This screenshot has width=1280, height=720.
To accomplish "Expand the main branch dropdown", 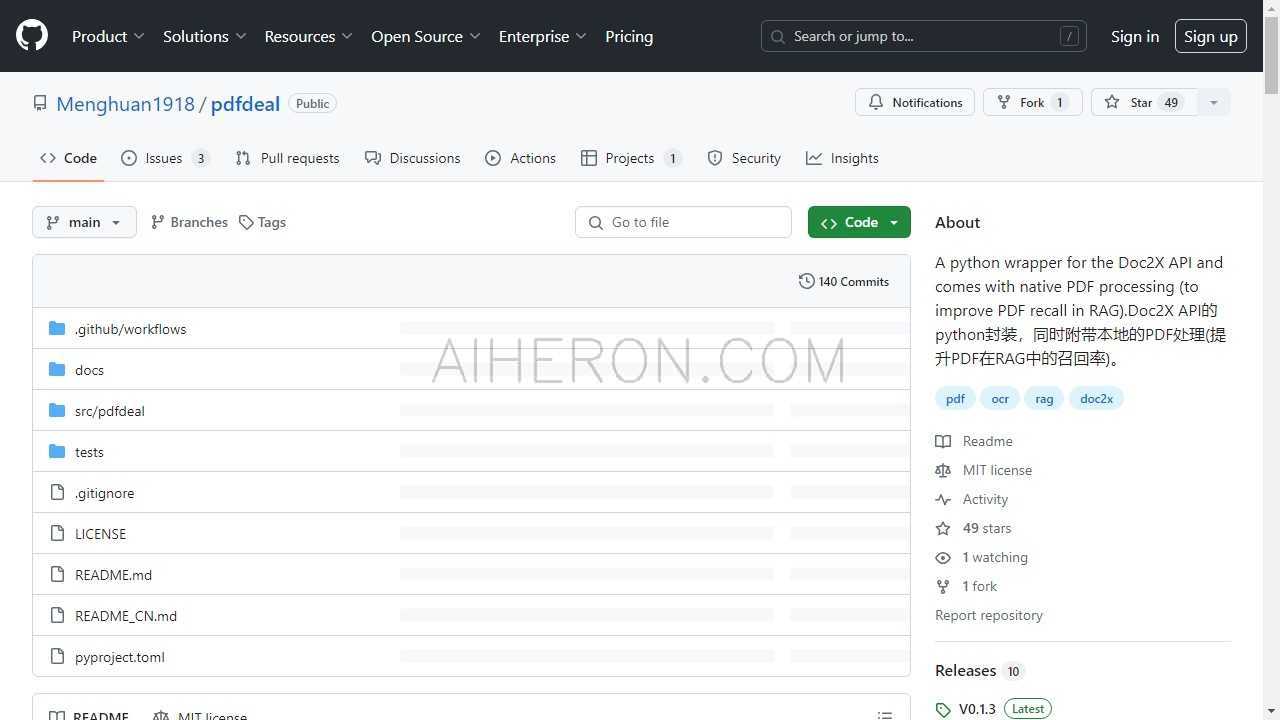I will 84,222.
